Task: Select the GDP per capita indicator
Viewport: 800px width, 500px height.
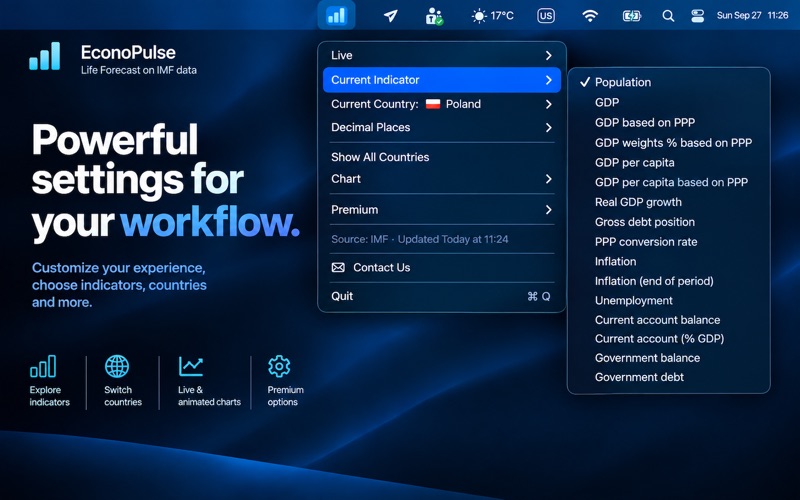Action: (x=668, y=163)
